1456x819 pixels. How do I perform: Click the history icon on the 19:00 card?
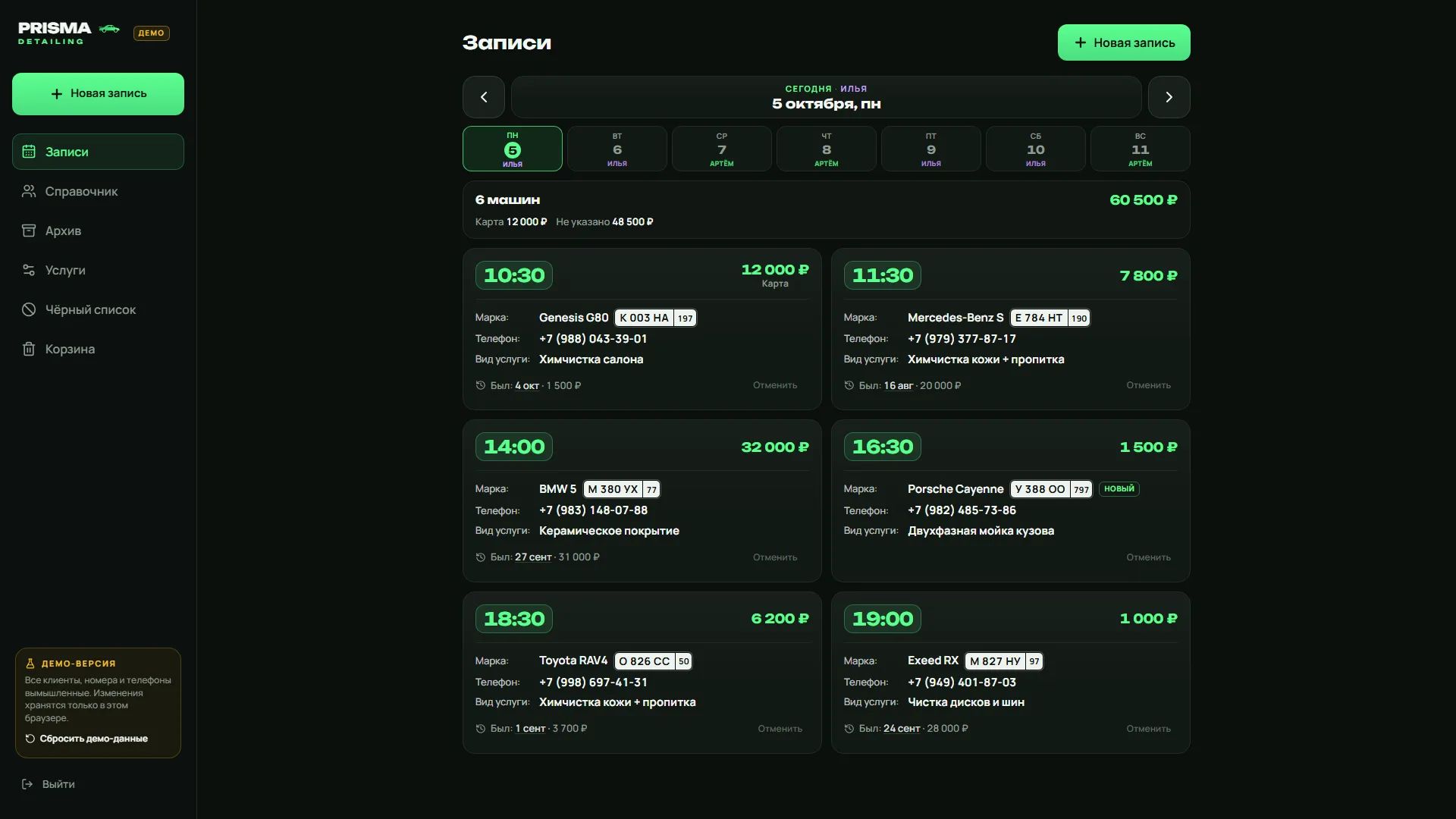click(x=849, y=729)
